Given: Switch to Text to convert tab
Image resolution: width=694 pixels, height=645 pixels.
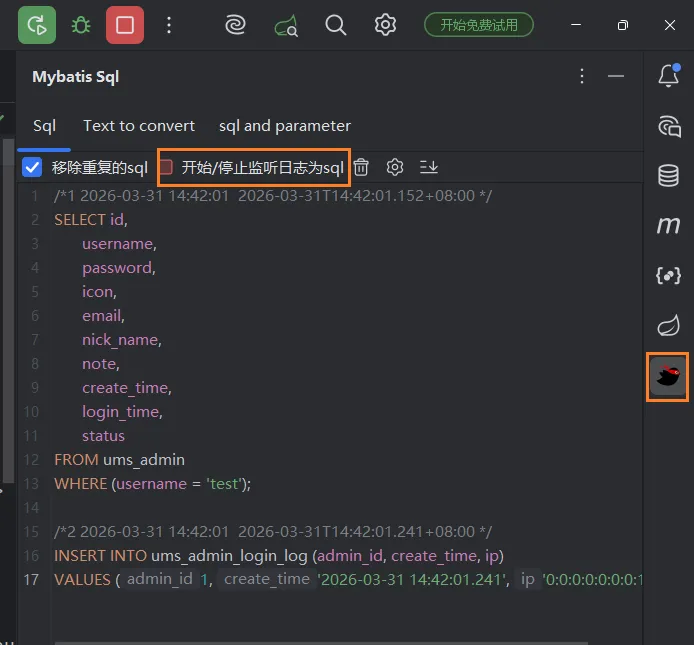Looking at the screenshot, I should coord(139,126).
